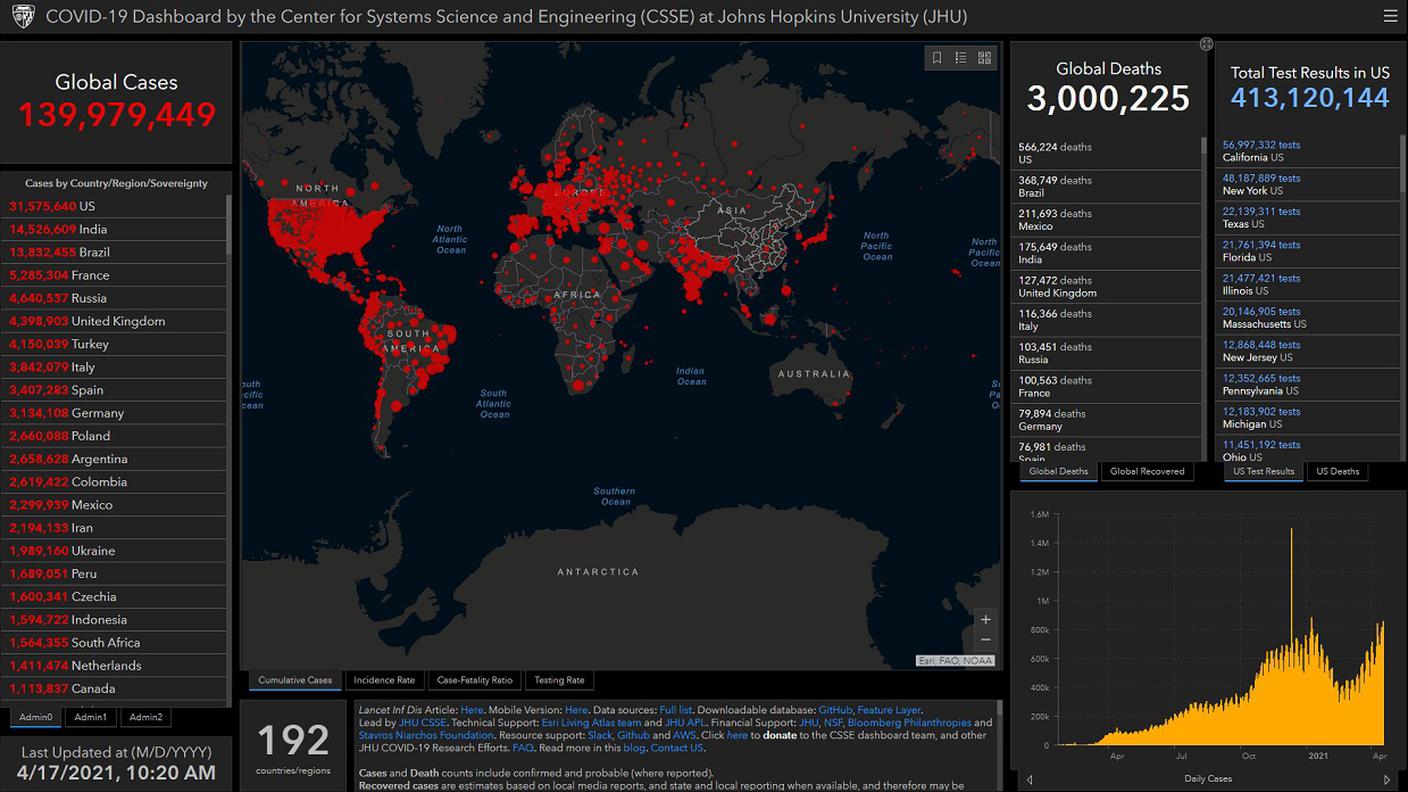Open the Lancet article 'Here' link
Image resolution: width=1408 pixels, height=792 pixels.
pyautogui.click(x=471, y=710)
